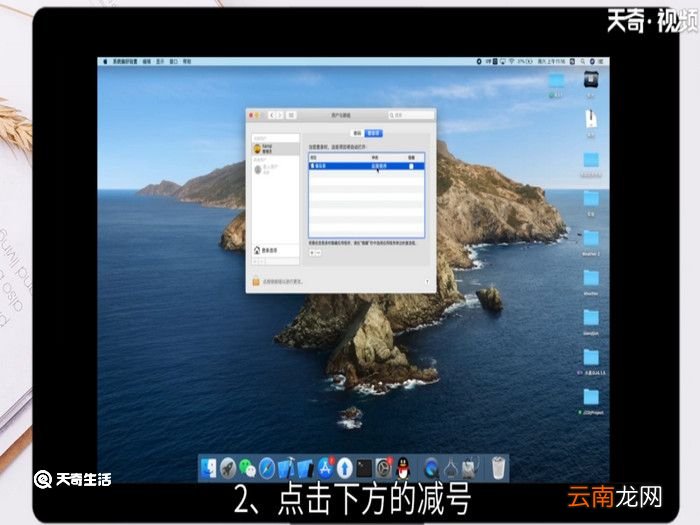Click the 种类 column header
The image size is (700, 525).
click(375, 158)
